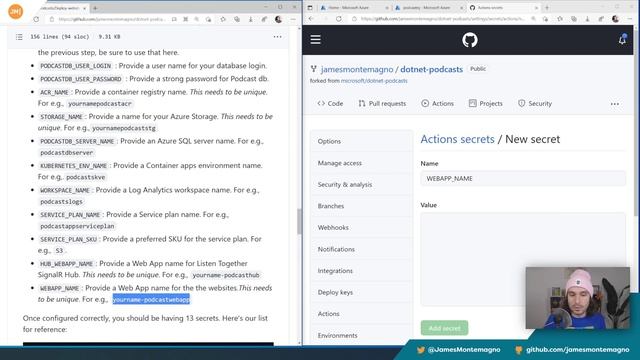Reload the page in the right browser window
The image size is (640, 360).
(339, 19)
